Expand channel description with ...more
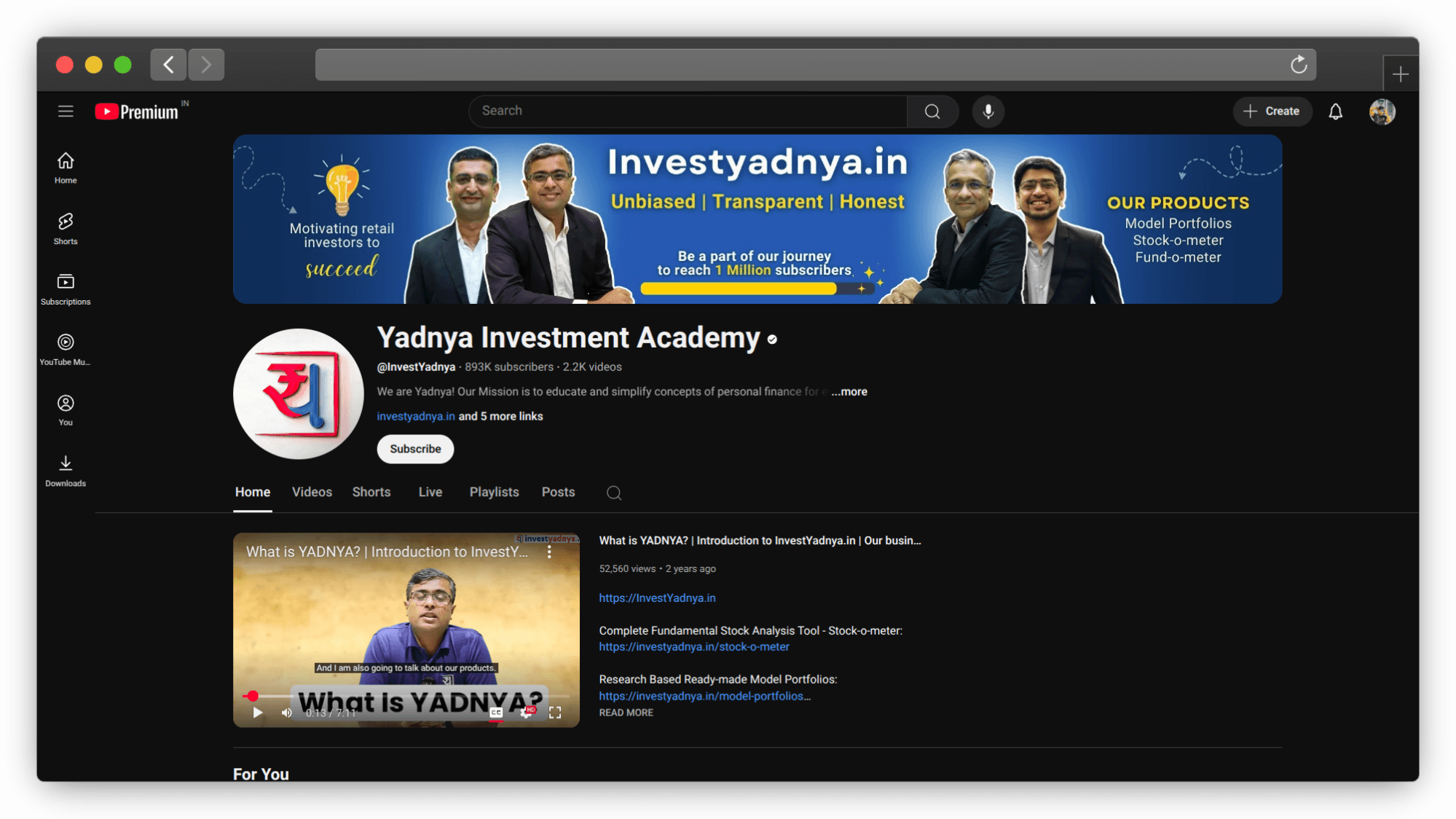Screen dimensions: 1456x819 (849, 392)
